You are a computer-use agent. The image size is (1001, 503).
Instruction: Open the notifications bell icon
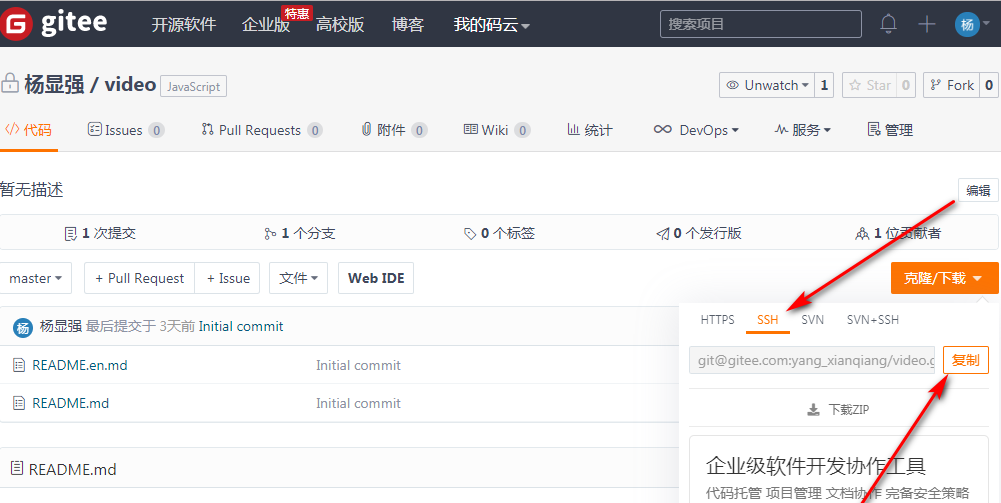(x=888, y=24)
